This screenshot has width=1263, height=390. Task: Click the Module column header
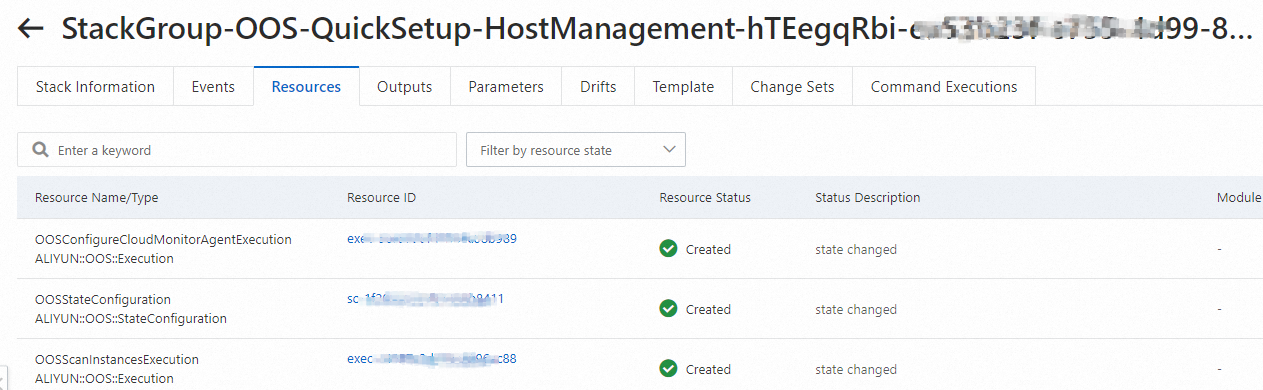1239,198
